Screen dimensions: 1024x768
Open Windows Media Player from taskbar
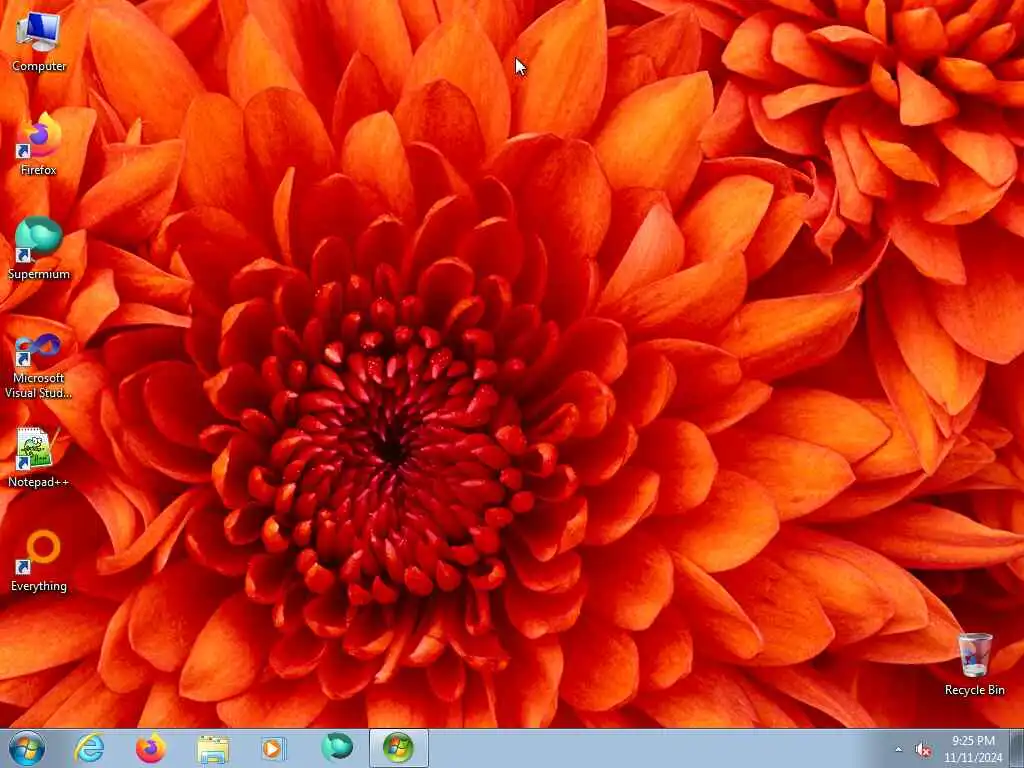[x=273, y=748]
